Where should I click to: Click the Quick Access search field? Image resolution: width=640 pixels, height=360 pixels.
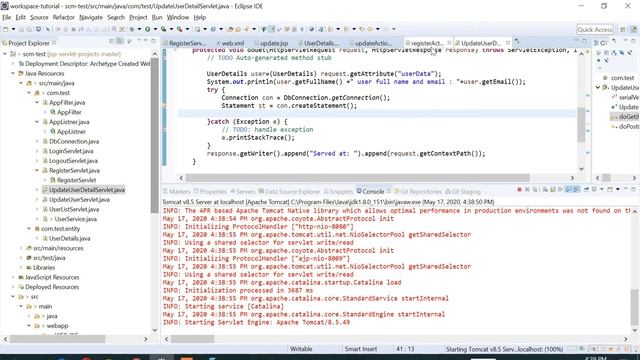[x=595, y=29]
